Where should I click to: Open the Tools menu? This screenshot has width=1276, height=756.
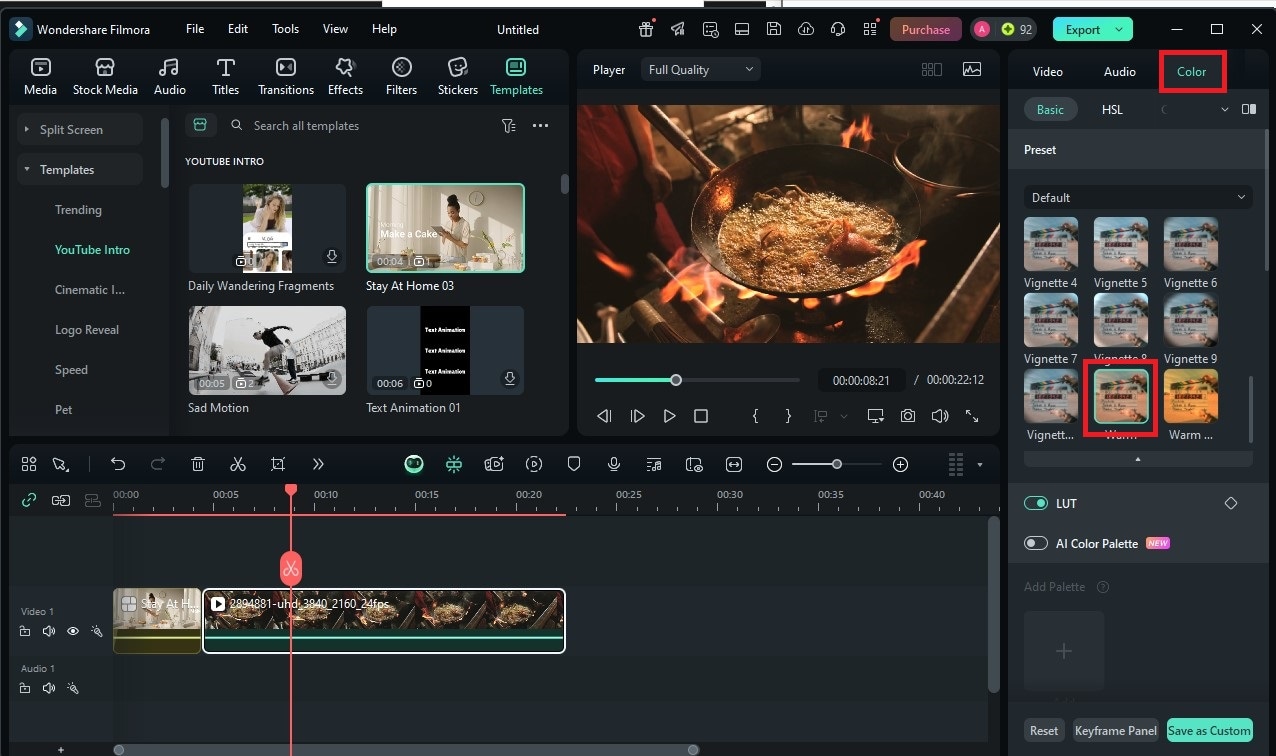(x=285, y=29)
